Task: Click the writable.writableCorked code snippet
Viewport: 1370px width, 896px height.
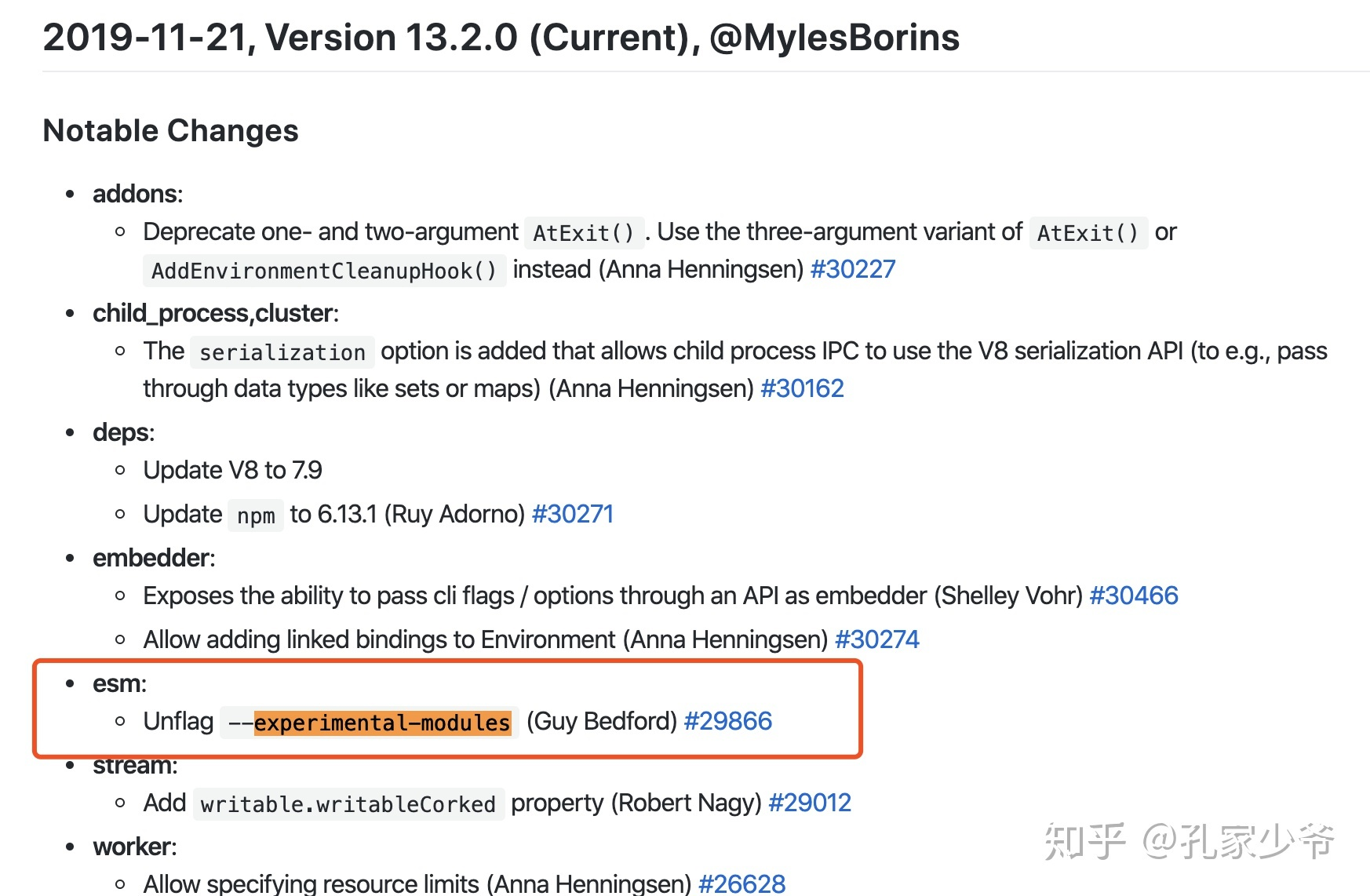Action: point(348,805)
